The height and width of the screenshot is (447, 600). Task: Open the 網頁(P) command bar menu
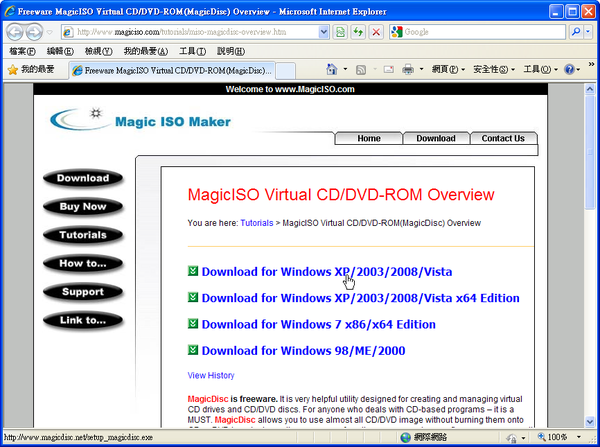pos(448,70)
